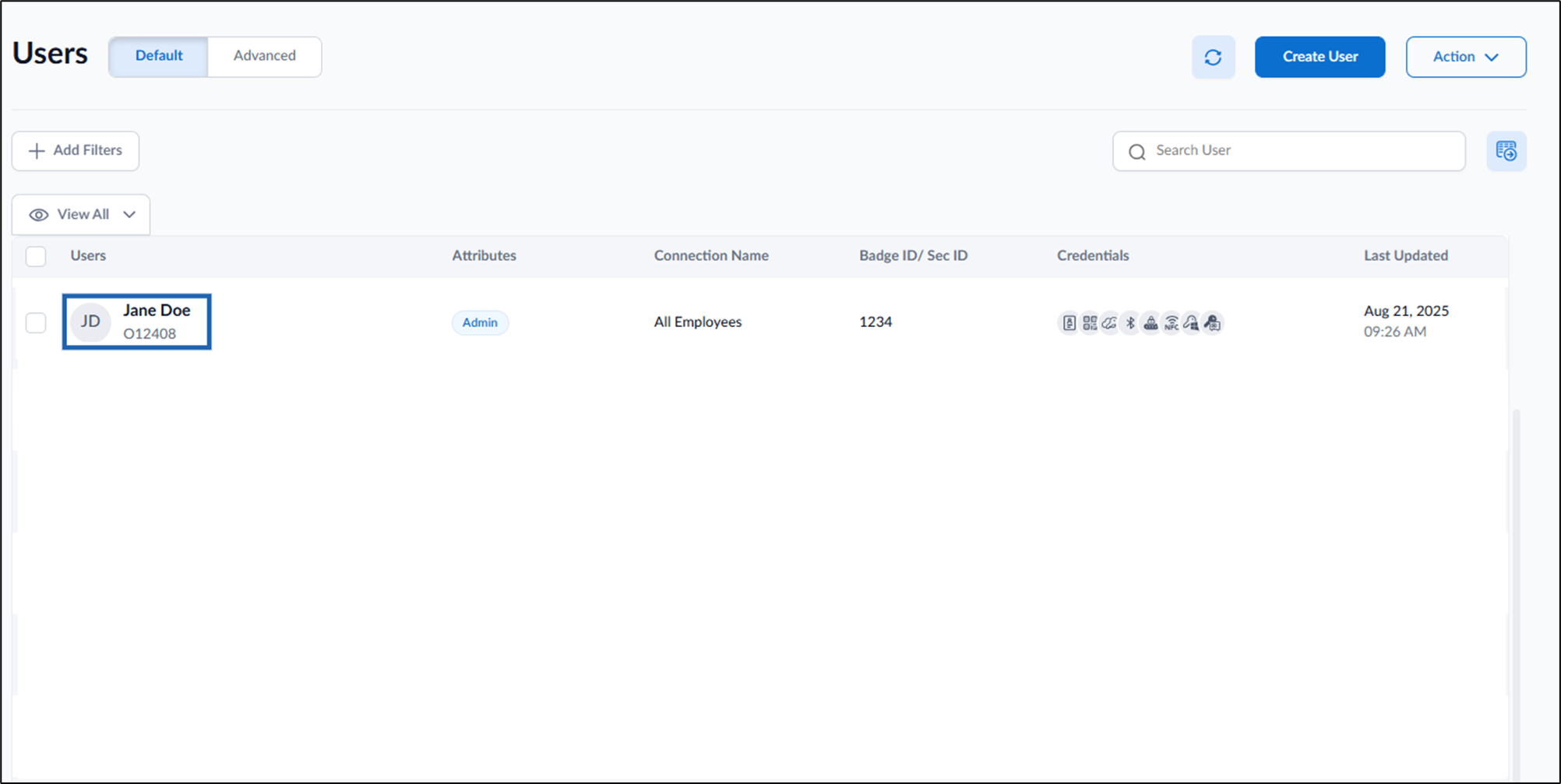Click the plus icon in Add Filters
1561x784 pixels.
(37, 150)
